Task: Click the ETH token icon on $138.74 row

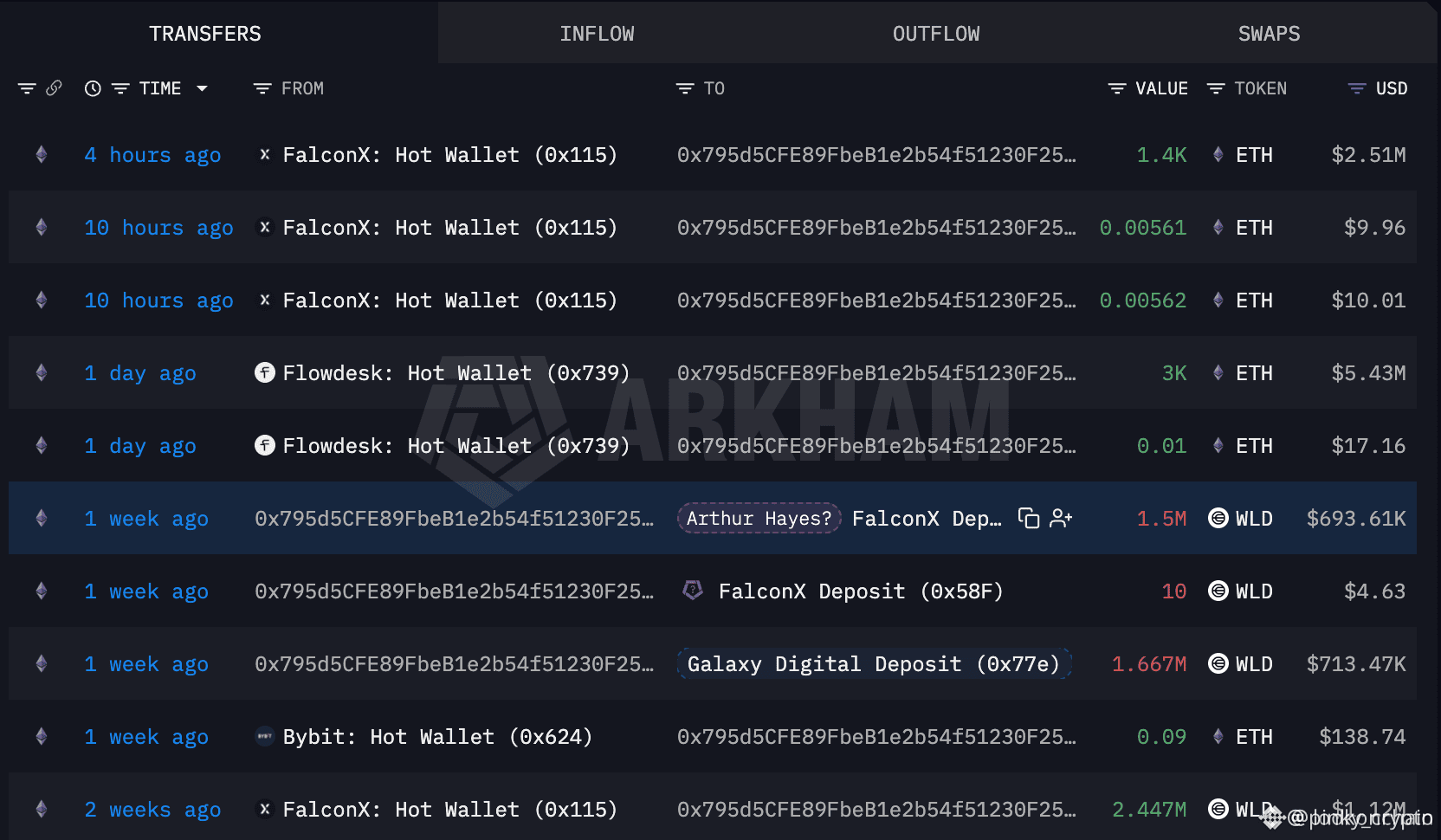Action: pyautogui.click(x=1218, y=737)
